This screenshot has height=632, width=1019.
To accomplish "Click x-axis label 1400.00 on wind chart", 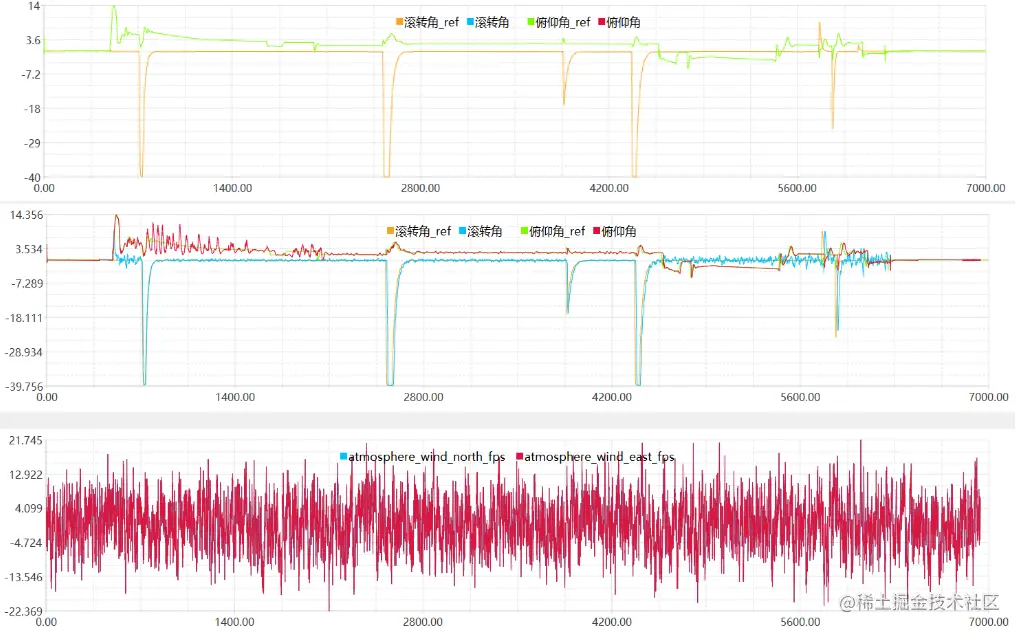I will point(235,622).
